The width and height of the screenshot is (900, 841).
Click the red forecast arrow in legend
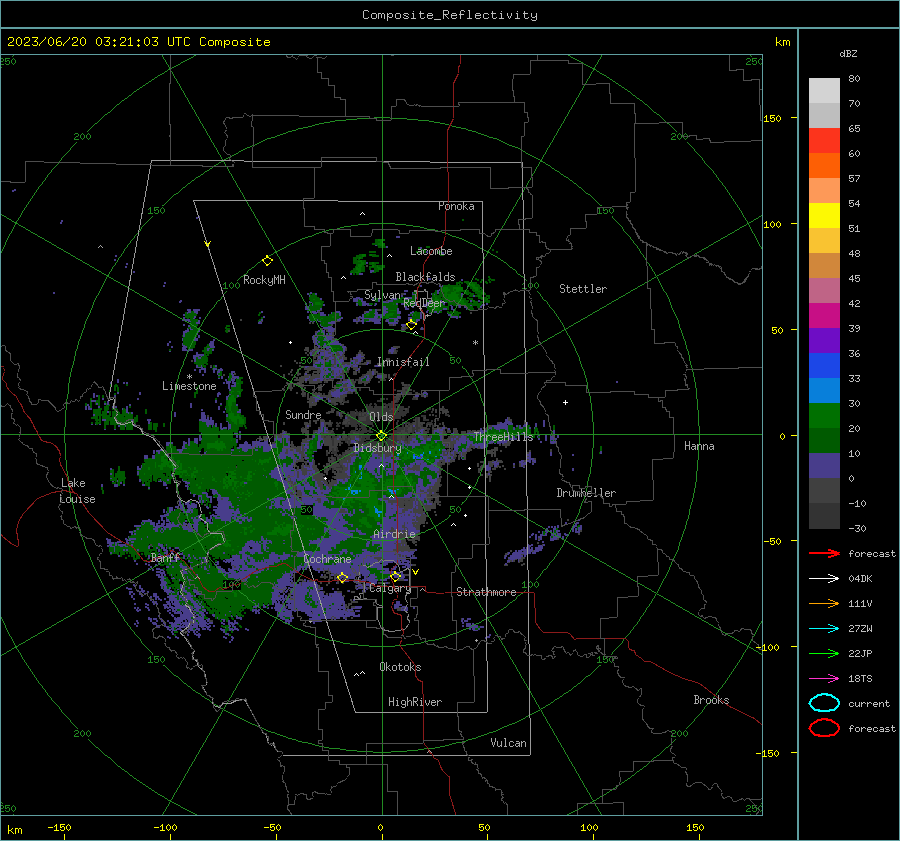click(x=824, y=553)
